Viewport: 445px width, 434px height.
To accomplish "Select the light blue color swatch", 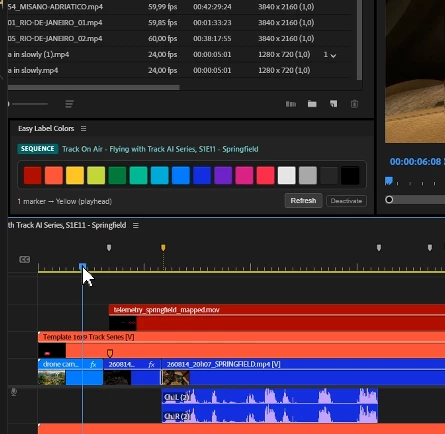I will pos(181,175).
